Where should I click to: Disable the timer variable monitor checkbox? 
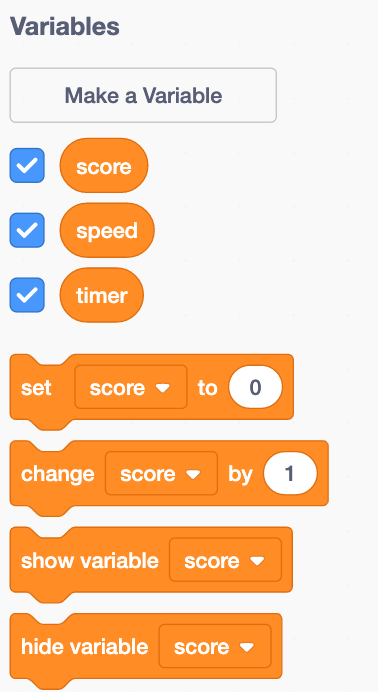pos(27,295)
